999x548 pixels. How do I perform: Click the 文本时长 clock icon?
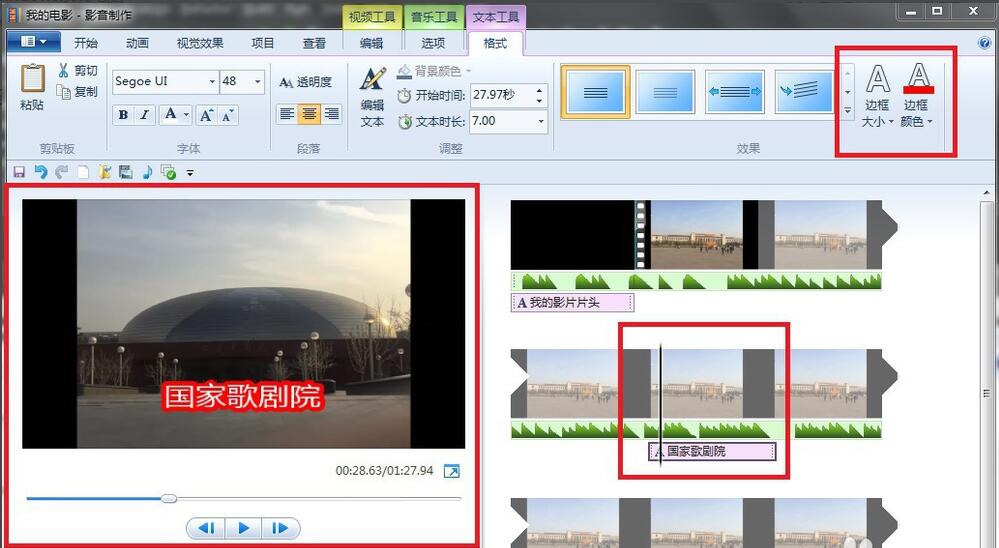click(x=404, y=122)
